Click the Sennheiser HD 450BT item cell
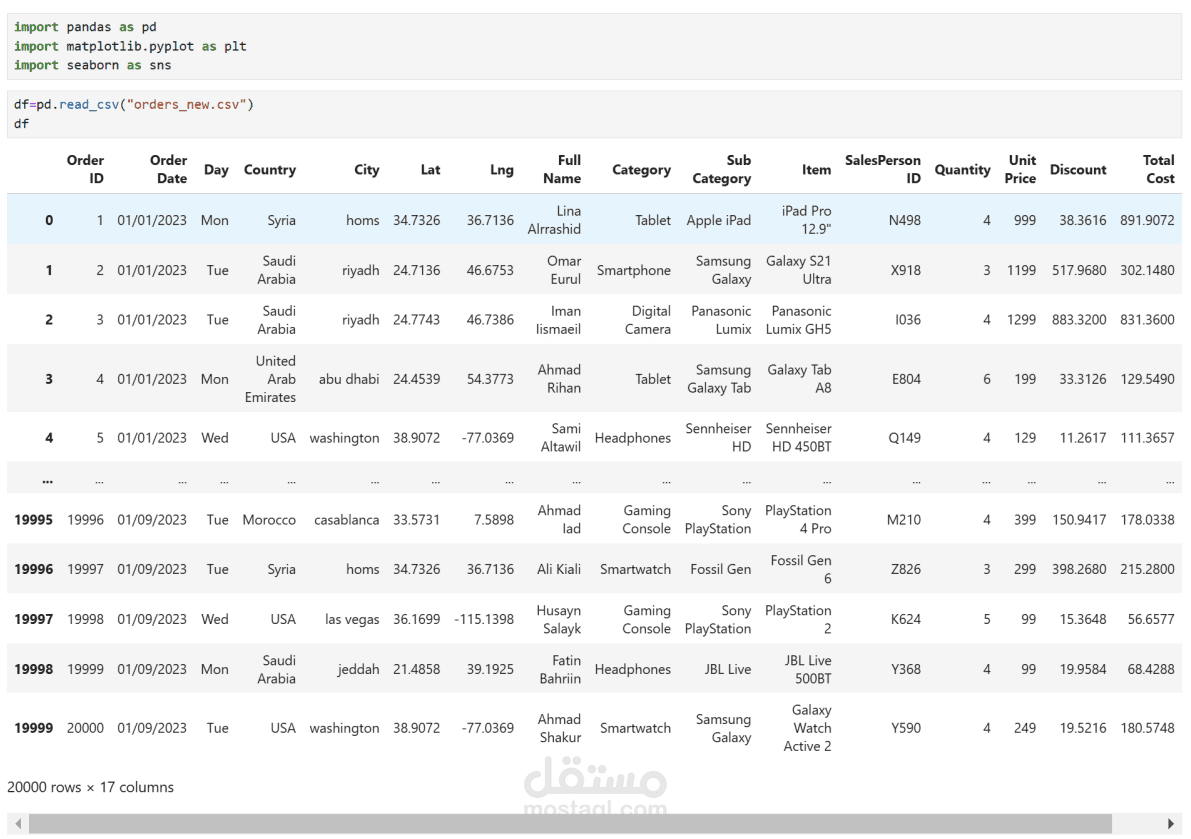The image size is (1191, 839). [x=798, y=438]
